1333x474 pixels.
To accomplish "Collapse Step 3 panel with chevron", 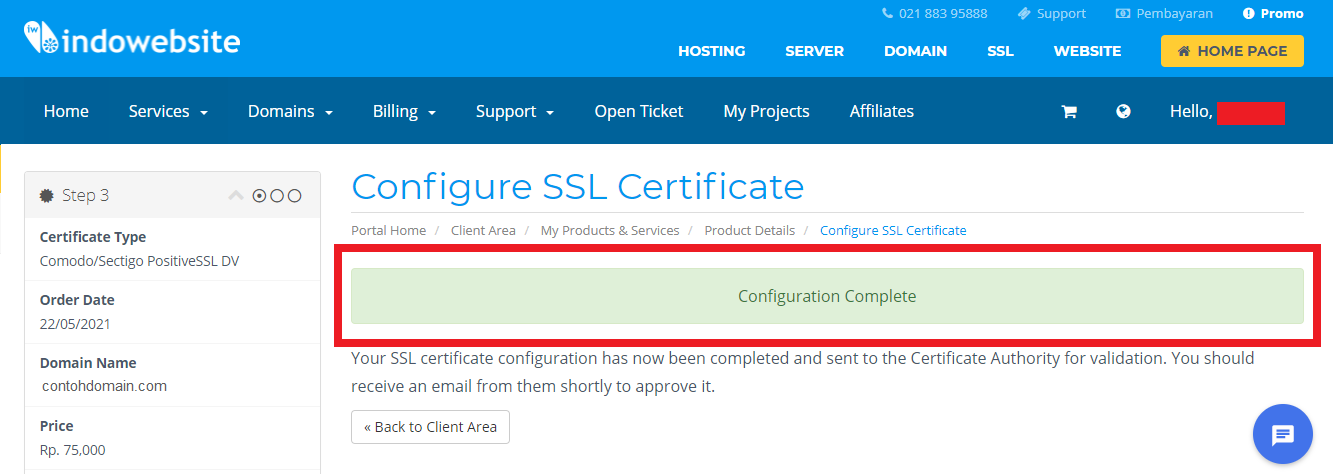I will coord(236,195).
